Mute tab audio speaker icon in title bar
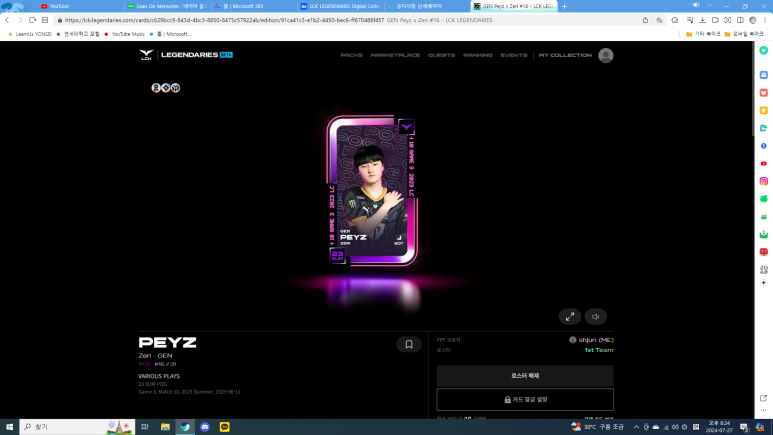Screen dimensions: 773x435 click(696, 5)
